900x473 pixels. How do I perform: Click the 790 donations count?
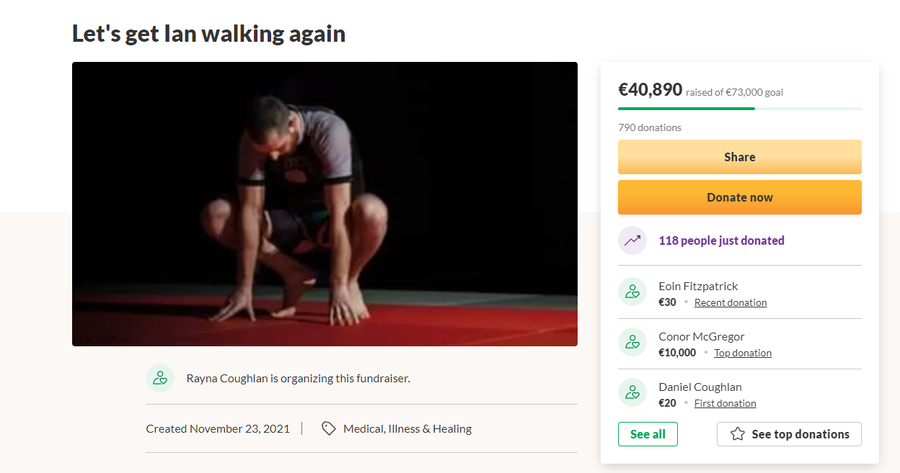pos(650,127)
